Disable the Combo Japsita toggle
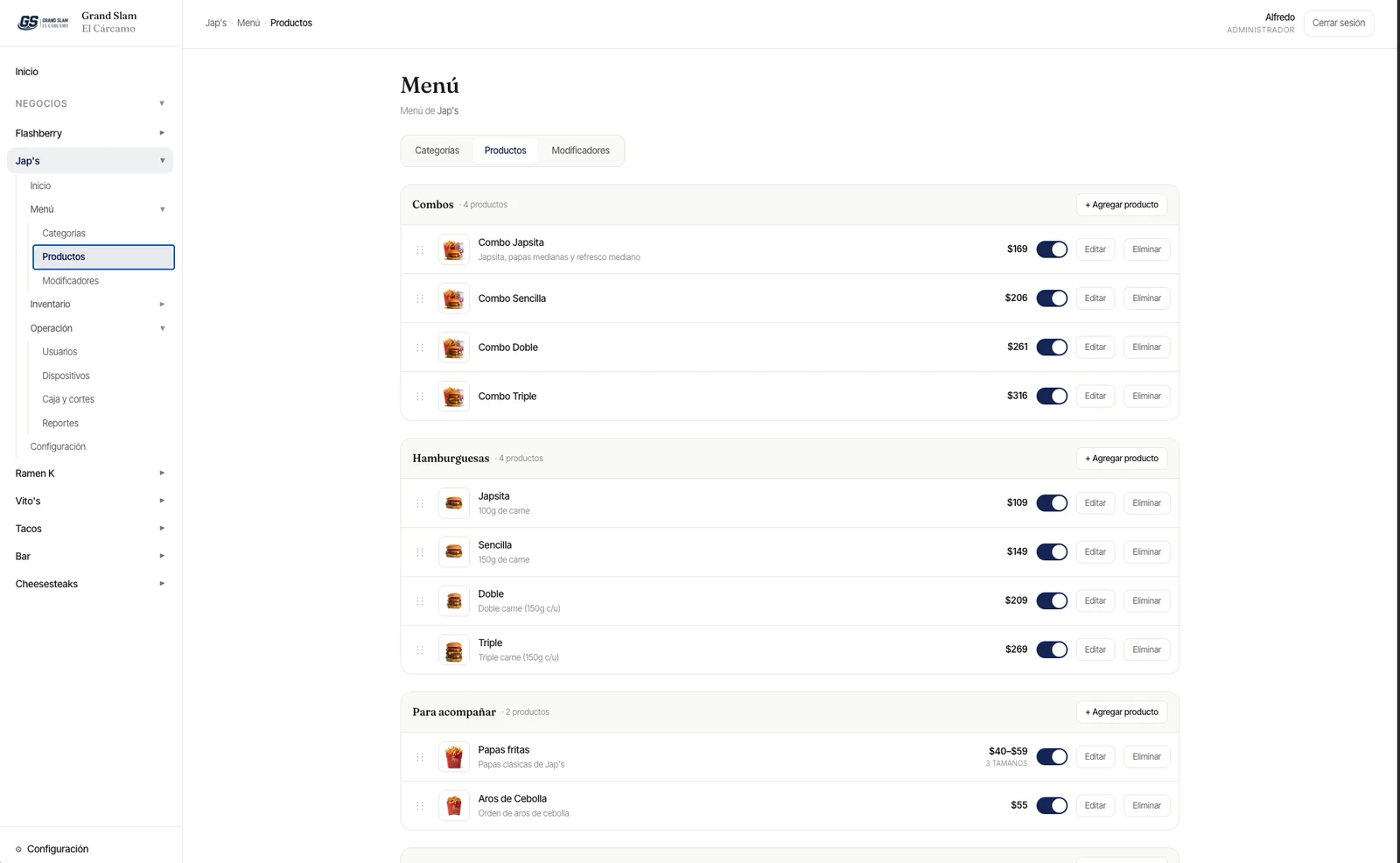Viewport: 1400px width, 863px height. click(x=1052, y=249)
